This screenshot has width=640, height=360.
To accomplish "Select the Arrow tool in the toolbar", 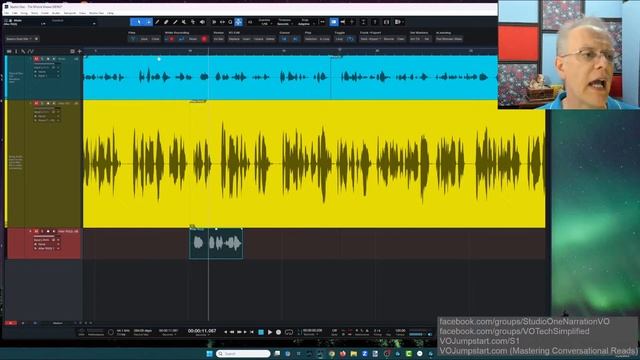I will 139,22.
